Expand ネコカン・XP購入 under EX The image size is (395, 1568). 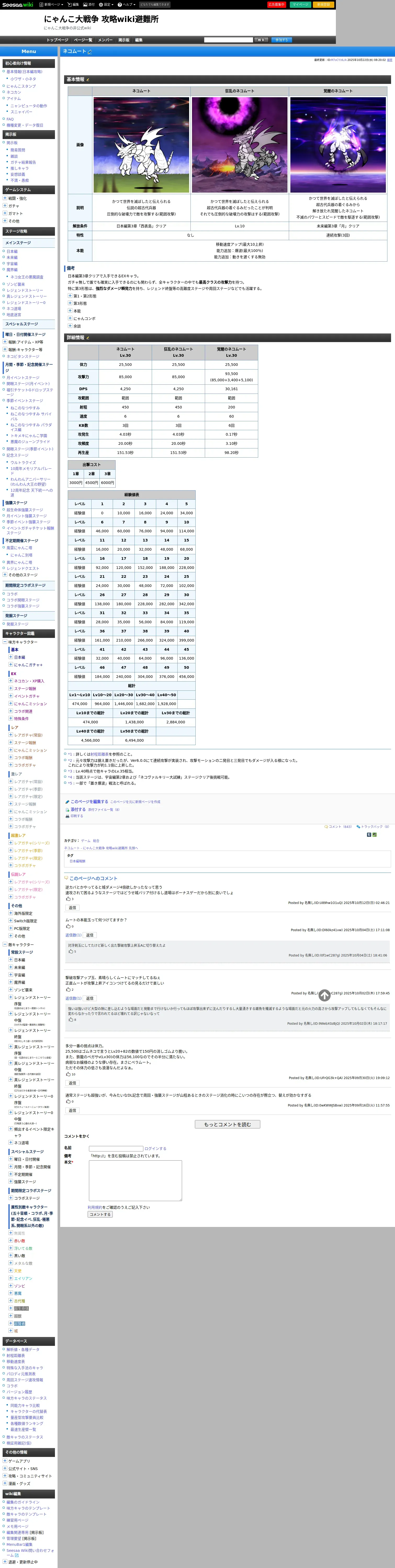pos(10,681)
